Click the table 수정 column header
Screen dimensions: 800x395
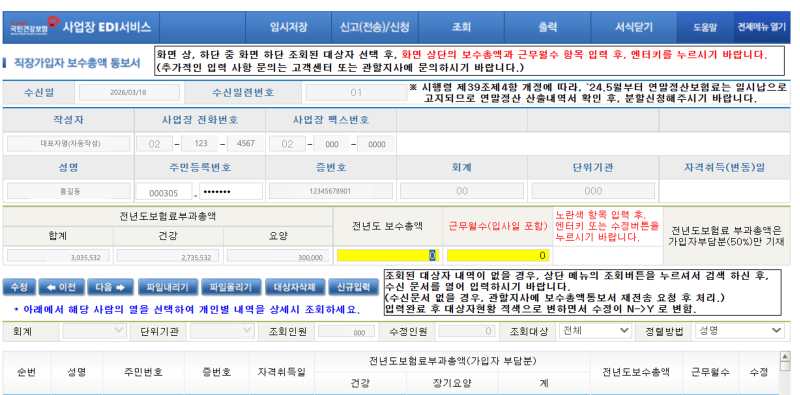(758, 372)
